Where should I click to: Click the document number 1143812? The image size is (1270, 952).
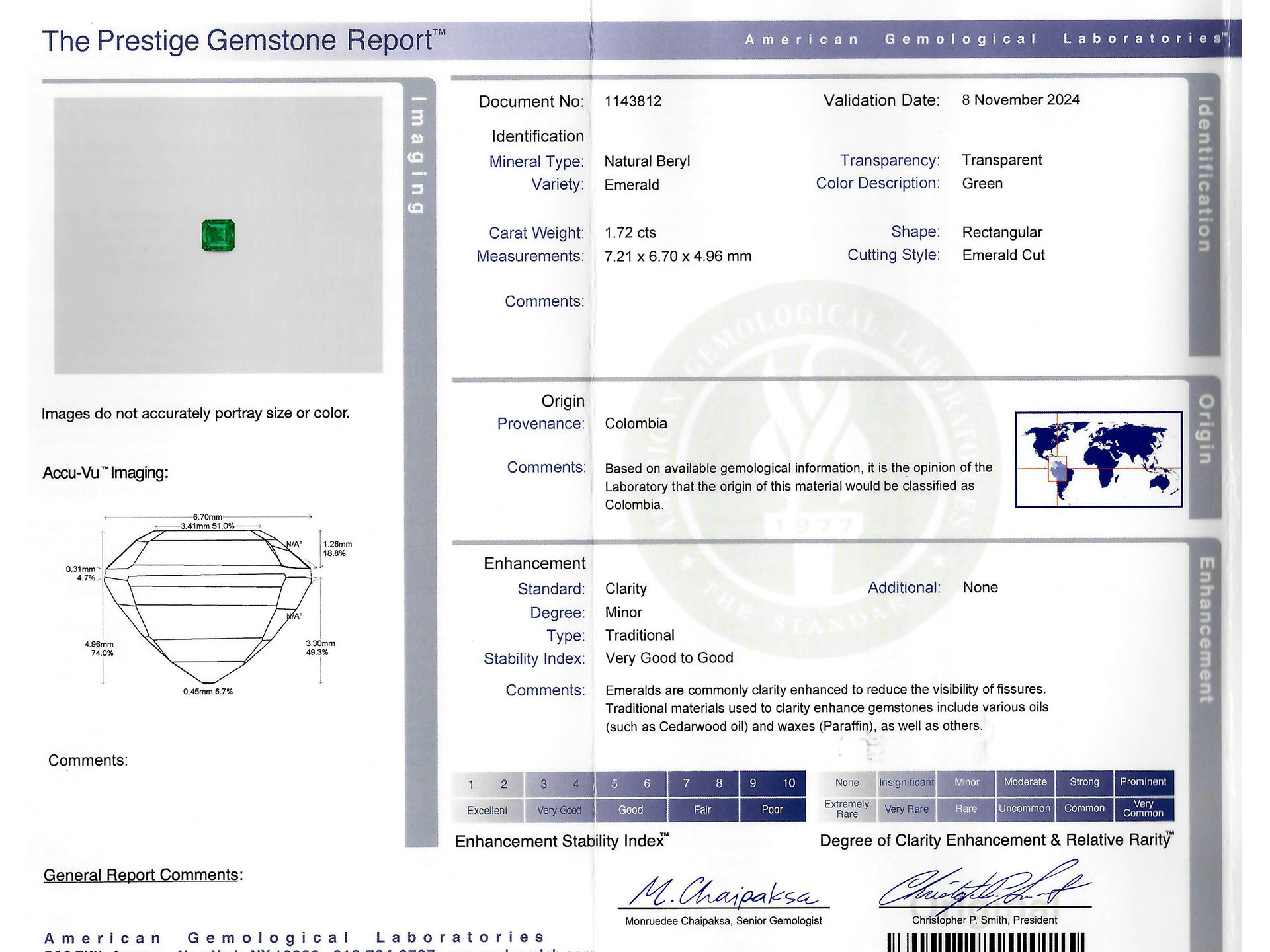point(633,101)
